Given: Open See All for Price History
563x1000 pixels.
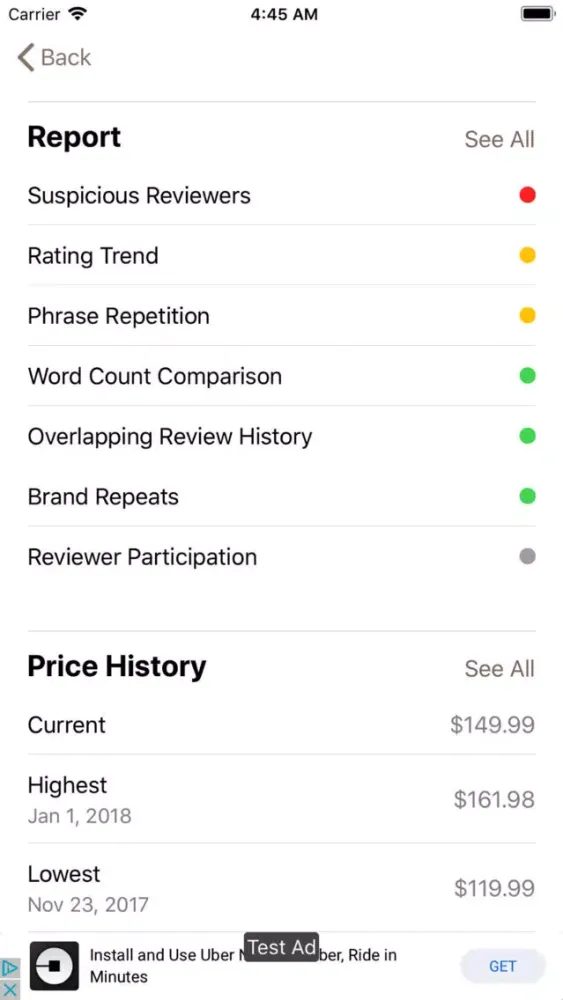Looking at the screenshot, I should (x=499, y=668).
